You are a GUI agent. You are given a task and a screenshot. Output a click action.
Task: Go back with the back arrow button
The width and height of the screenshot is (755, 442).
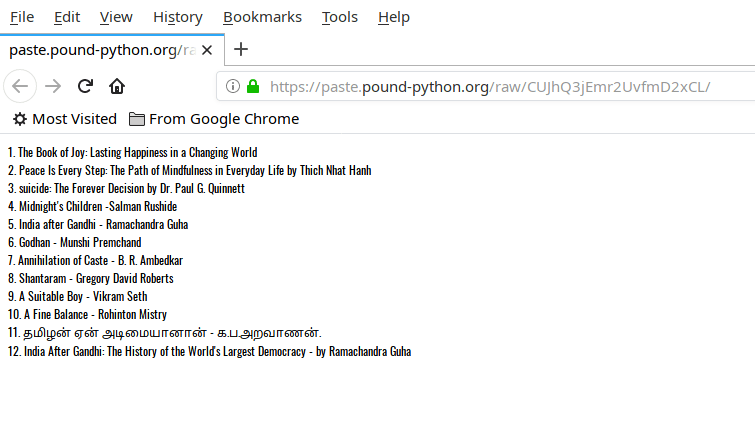[19, 87]
